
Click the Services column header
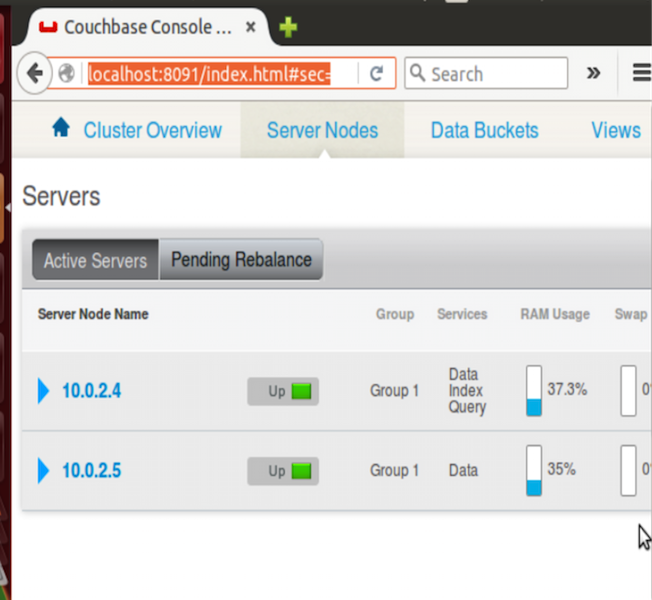(x=462, y=314)
